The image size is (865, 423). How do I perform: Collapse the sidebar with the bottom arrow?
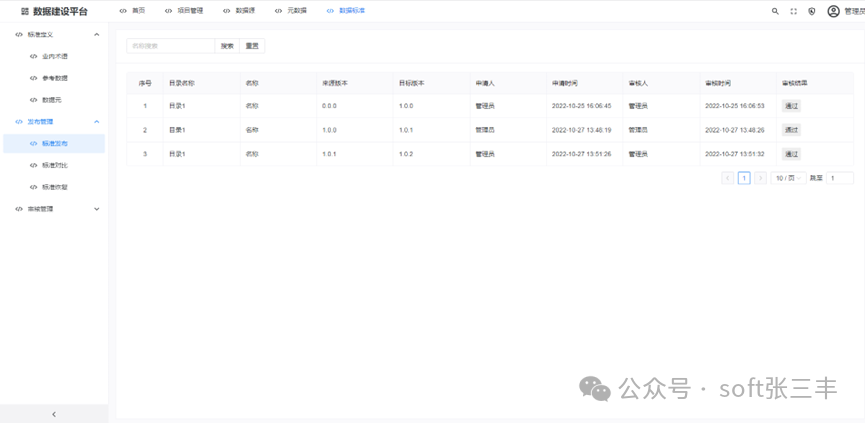54,414
